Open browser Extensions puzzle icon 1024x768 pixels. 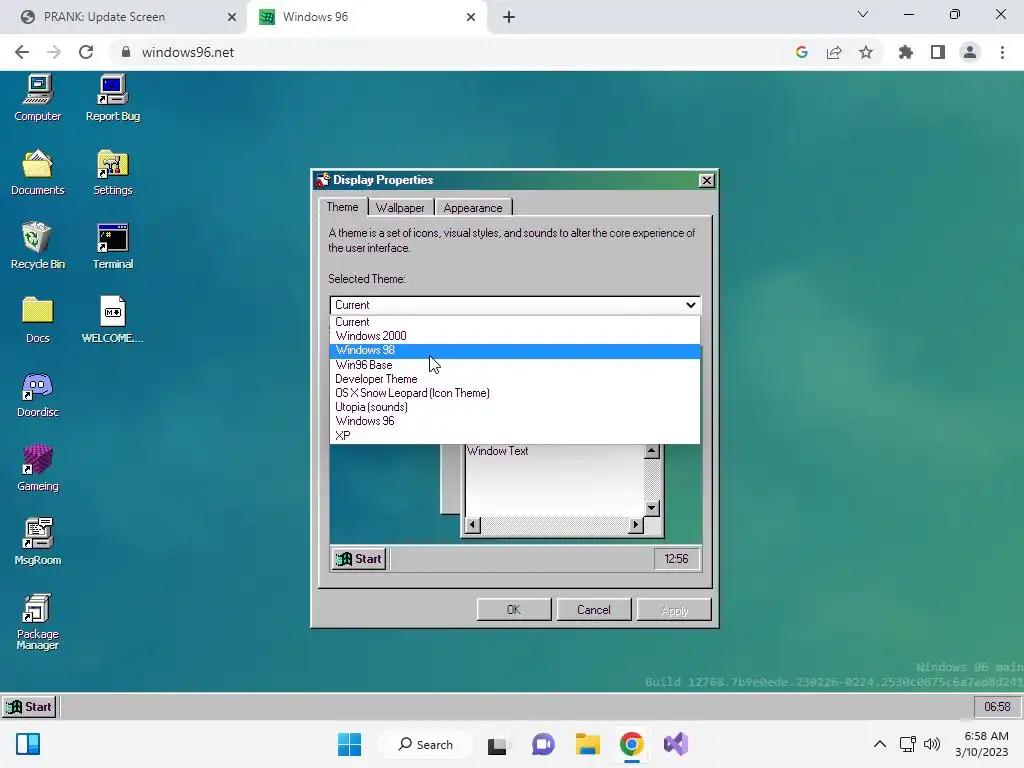906,52
